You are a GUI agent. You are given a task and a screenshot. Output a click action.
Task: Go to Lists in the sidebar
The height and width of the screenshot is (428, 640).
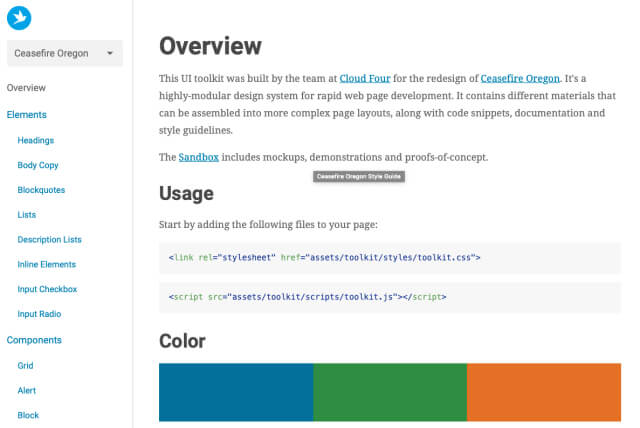(27, 215)
